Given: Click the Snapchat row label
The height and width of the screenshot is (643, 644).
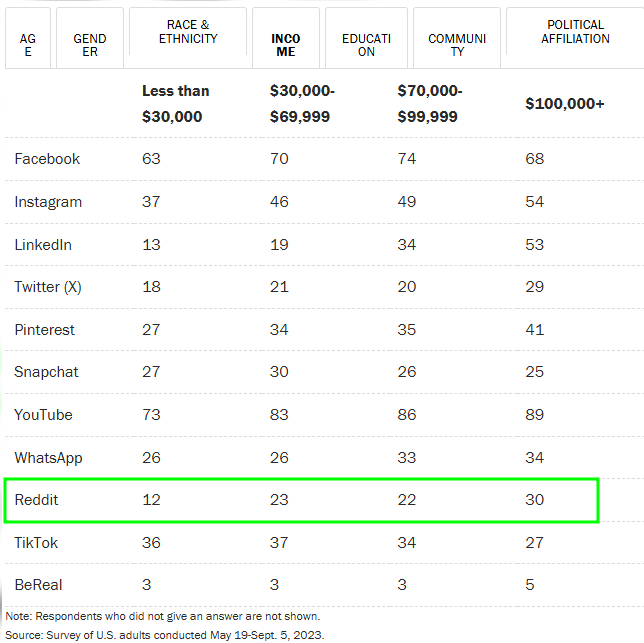Looking at the screenshot, I should pos(46,372).
